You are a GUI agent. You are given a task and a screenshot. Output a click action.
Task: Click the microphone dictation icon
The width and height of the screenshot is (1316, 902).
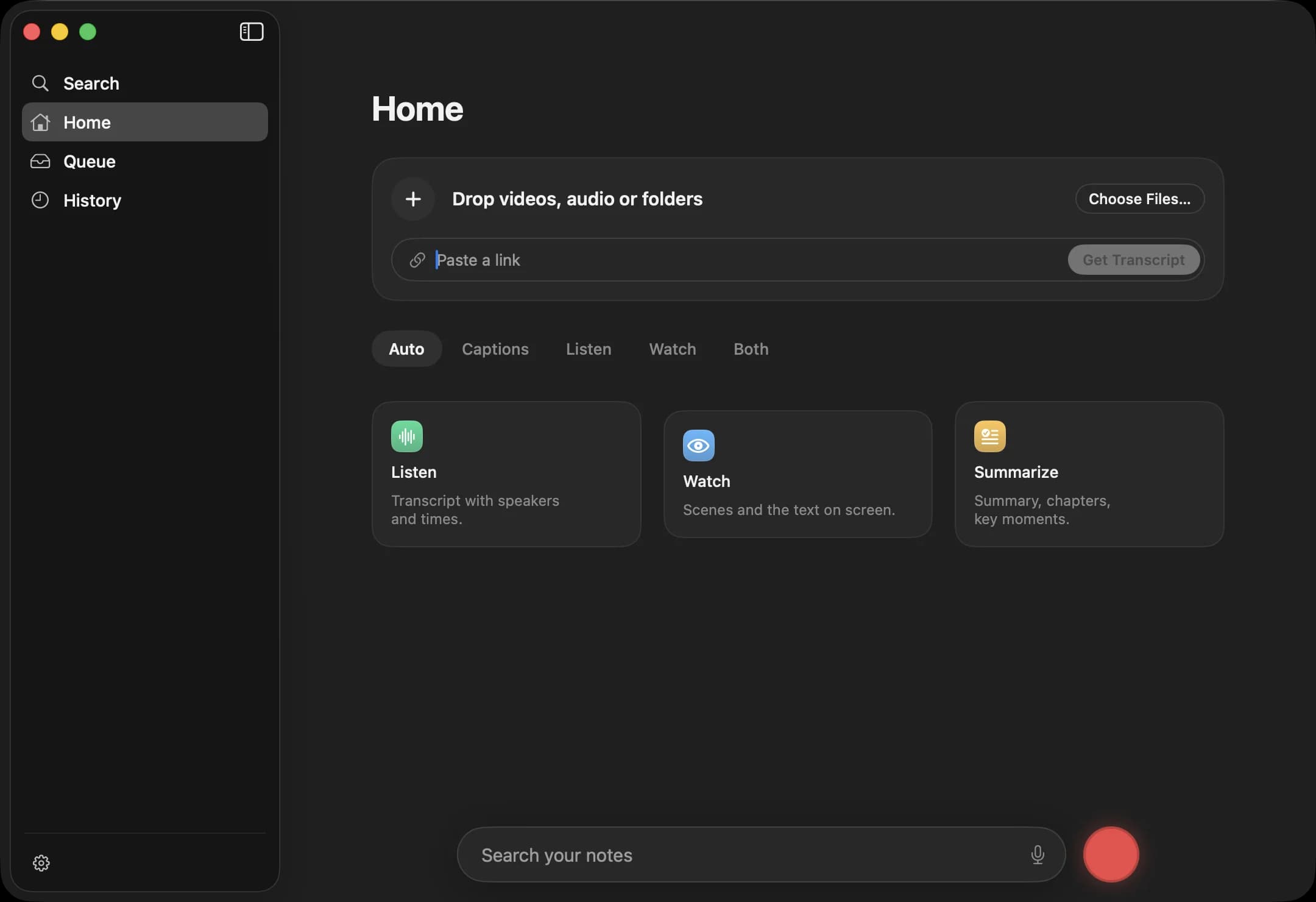pos(1038,855)
